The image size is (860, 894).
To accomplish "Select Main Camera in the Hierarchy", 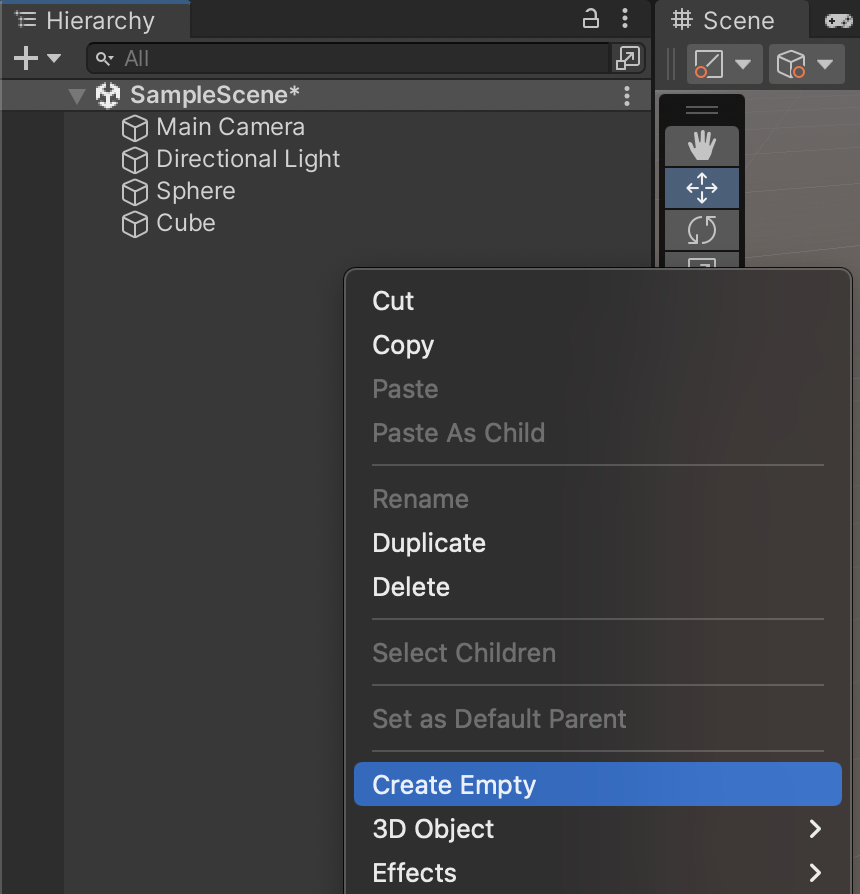I will [x=230, y=127].
